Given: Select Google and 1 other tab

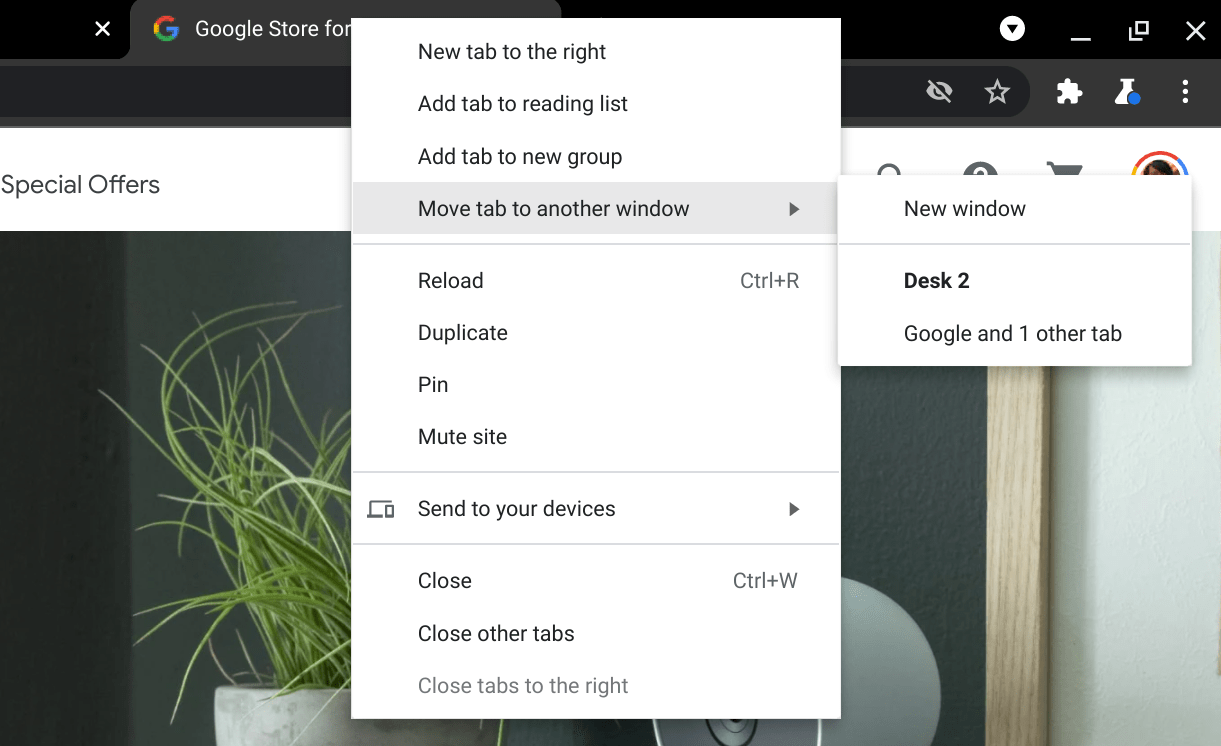Looking at the screenshot, I should click(x=1015, y=334).
